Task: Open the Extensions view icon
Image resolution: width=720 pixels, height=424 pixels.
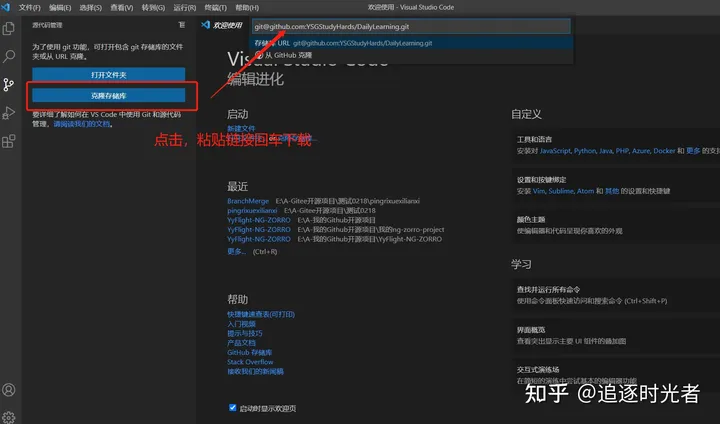Action: (9, 141)
